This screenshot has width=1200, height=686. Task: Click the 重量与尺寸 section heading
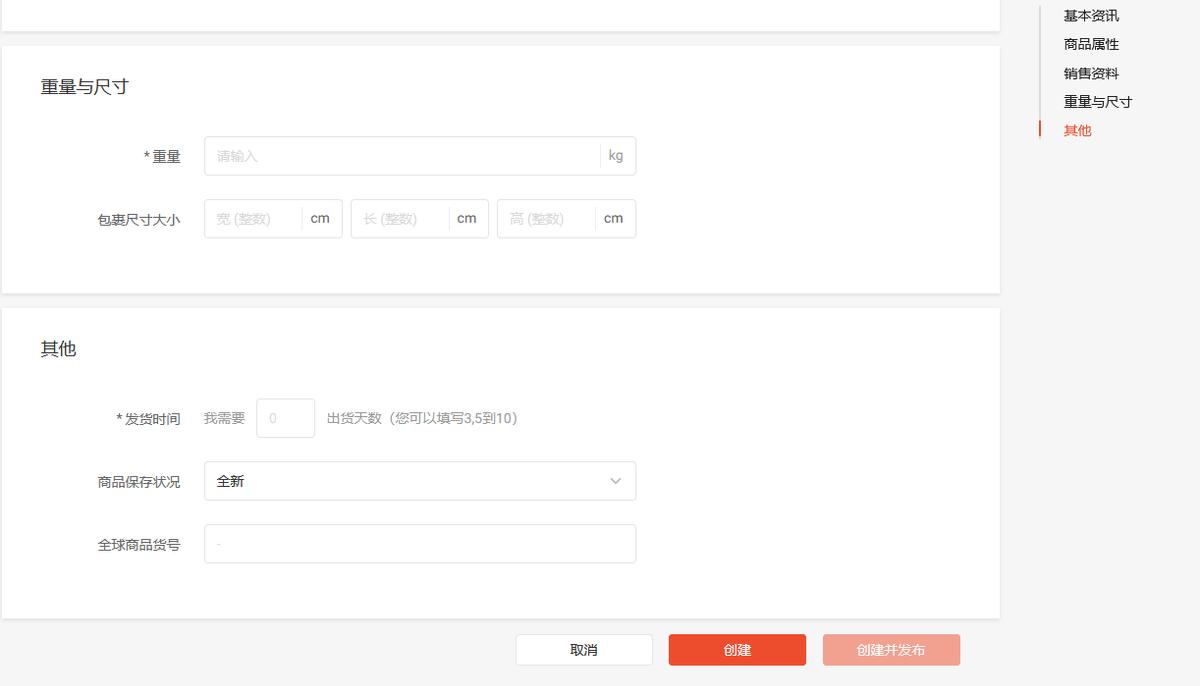tap(85, 86)
